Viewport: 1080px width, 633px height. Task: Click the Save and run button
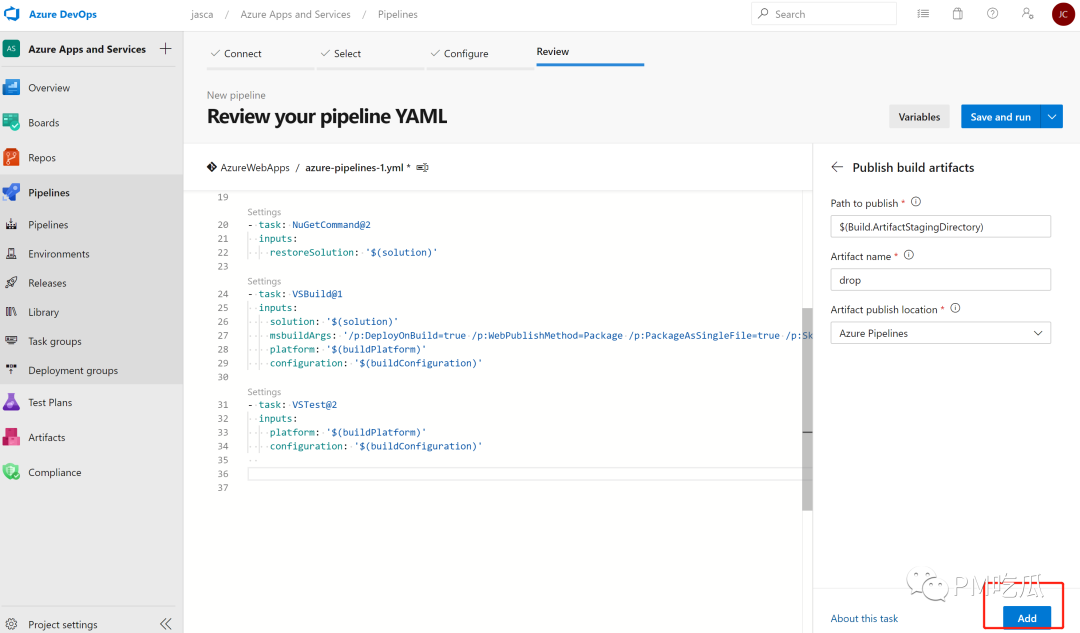pyautogui.click(x=1001, y=116)
